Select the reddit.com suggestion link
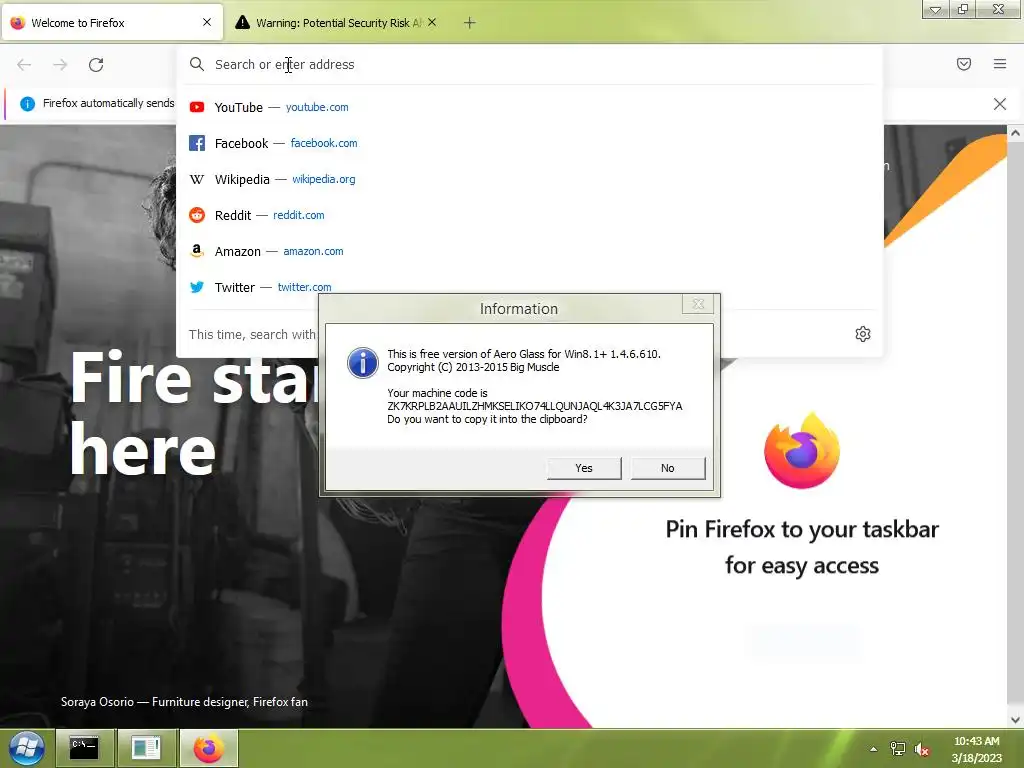Image resolution: width=1024 pixels, height=768 pixels. click(x=298, y=215)
